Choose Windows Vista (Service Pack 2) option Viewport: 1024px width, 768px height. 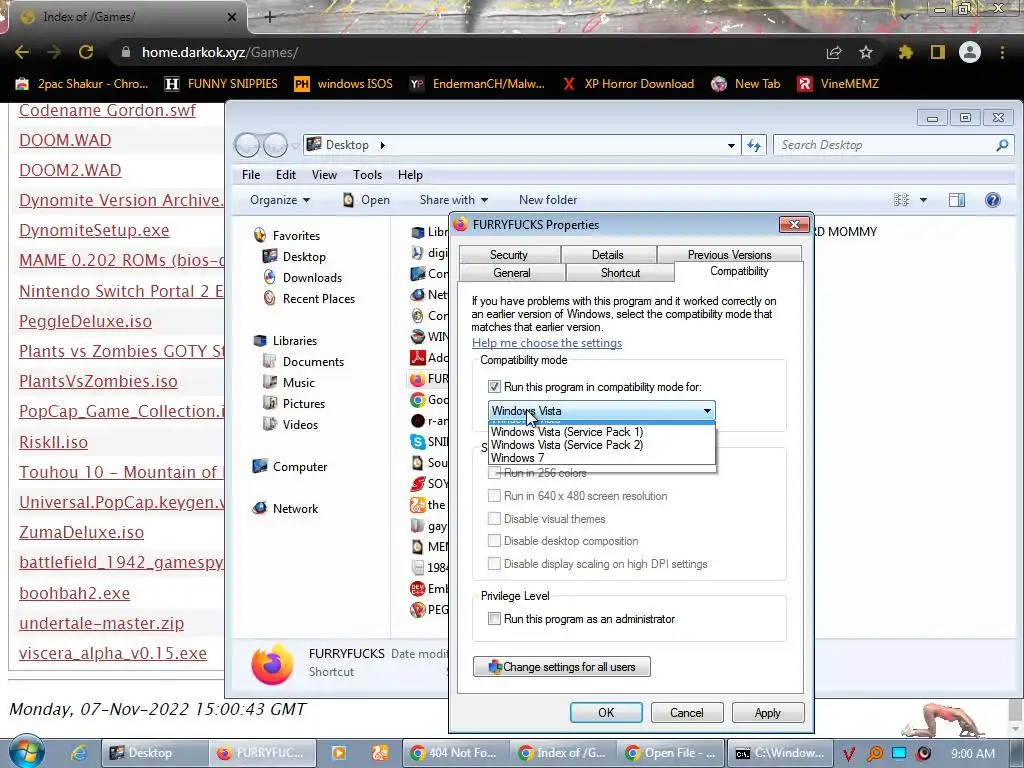[x=601, y=445]
